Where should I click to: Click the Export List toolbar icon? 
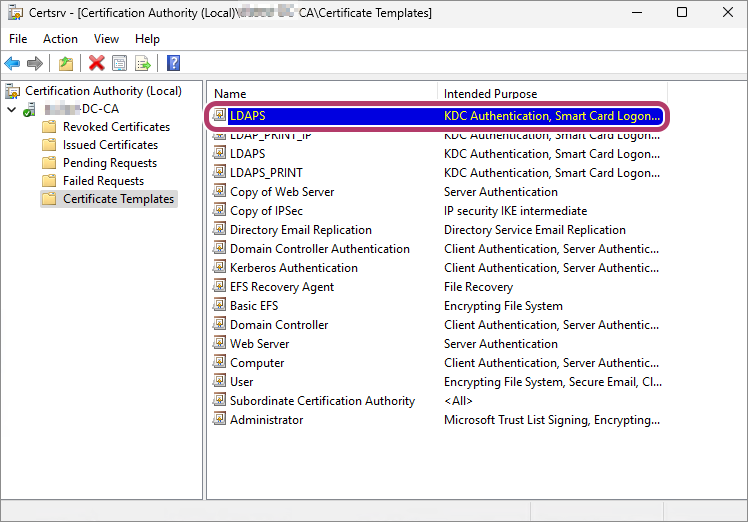click(143, 63)
